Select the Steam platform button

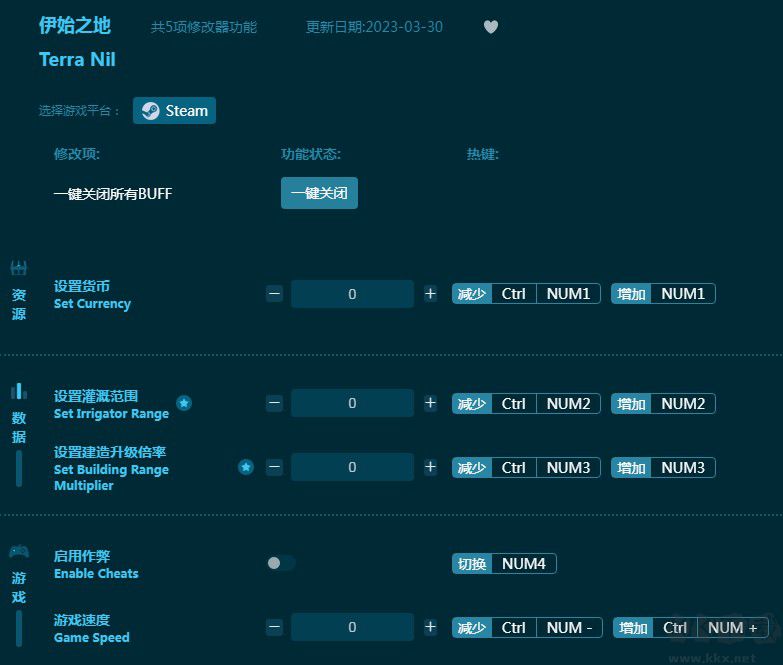174,110
